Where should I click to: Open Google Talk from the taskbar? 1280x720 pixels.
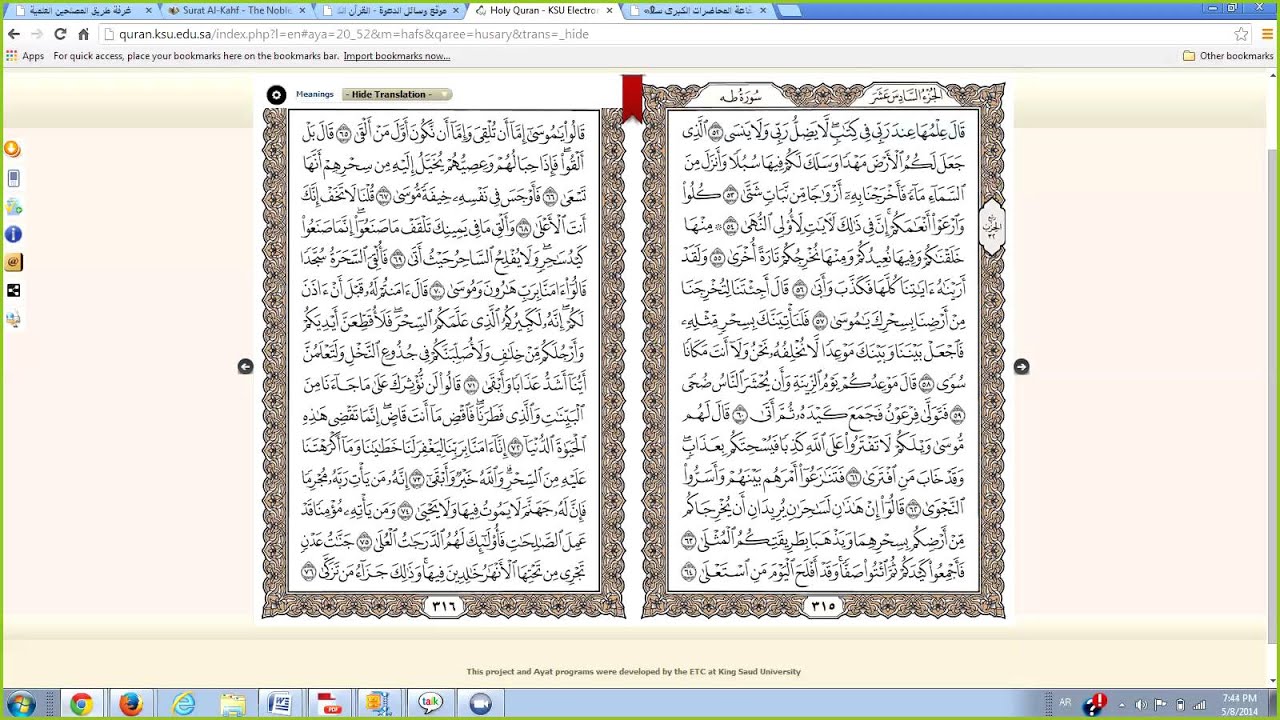(430, 704)
